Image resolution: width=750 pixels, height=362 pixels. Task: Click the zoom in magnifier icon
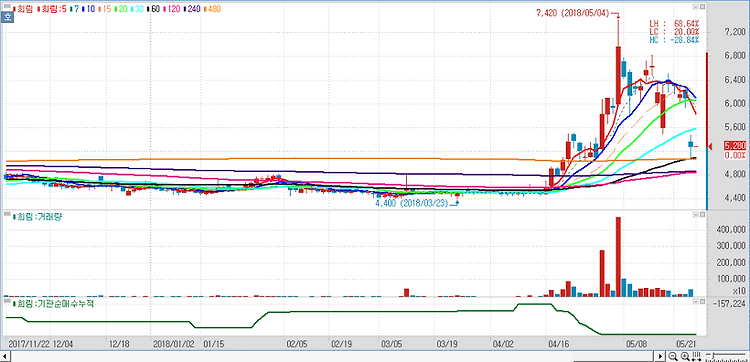(684, 356)
